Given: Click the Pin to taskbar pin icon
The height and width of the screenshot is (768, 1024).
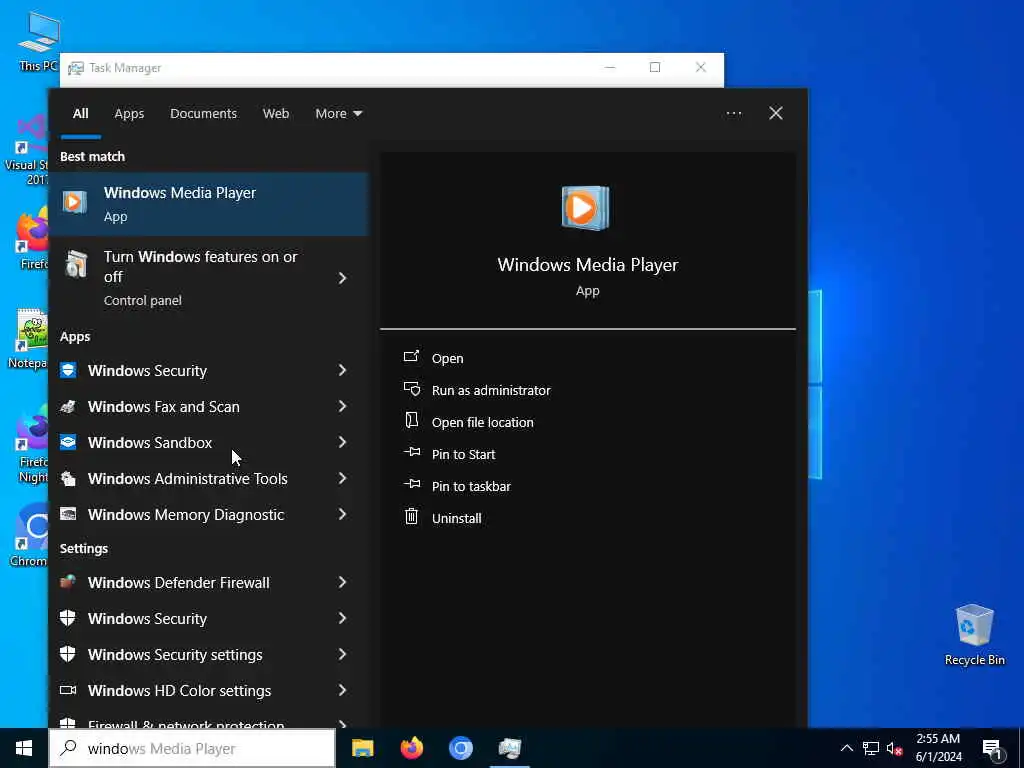Looking at the screenshot, I should tap(411, 484).
